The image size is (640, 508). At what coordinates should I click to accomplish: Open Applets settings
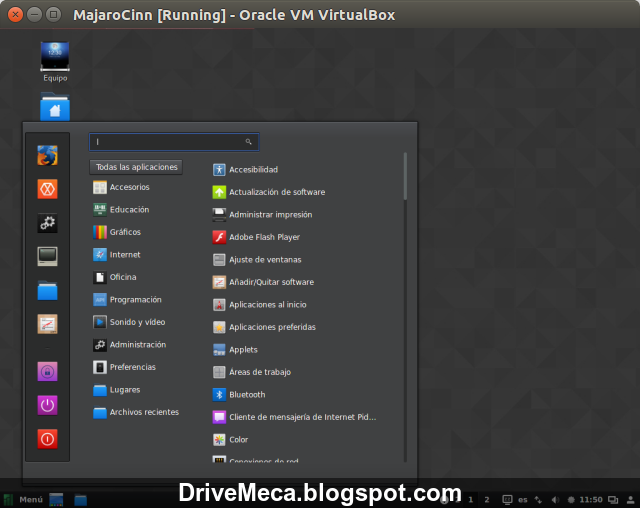tap(235, 350)
